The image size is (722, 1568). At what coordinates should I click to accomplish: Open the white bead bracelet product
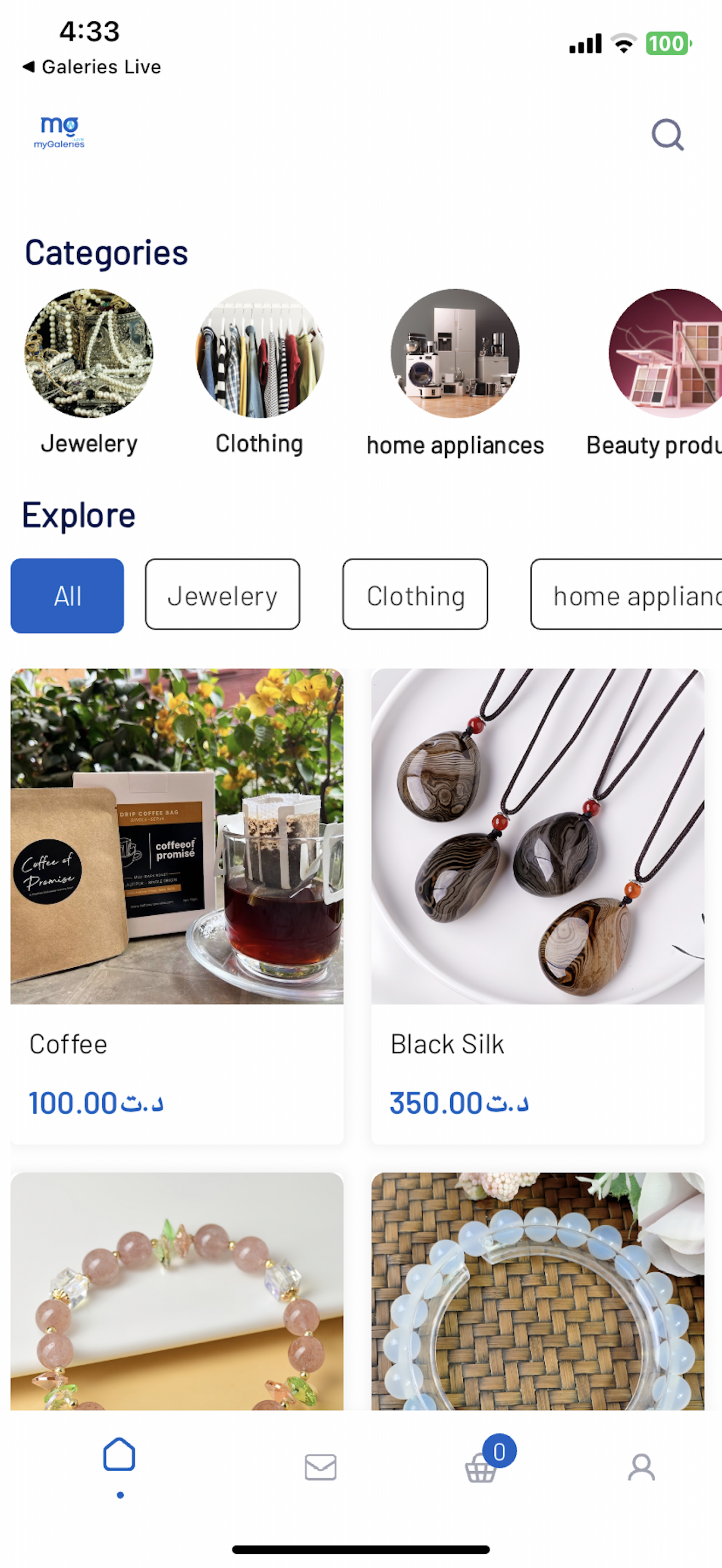(x=538, y=1291)
